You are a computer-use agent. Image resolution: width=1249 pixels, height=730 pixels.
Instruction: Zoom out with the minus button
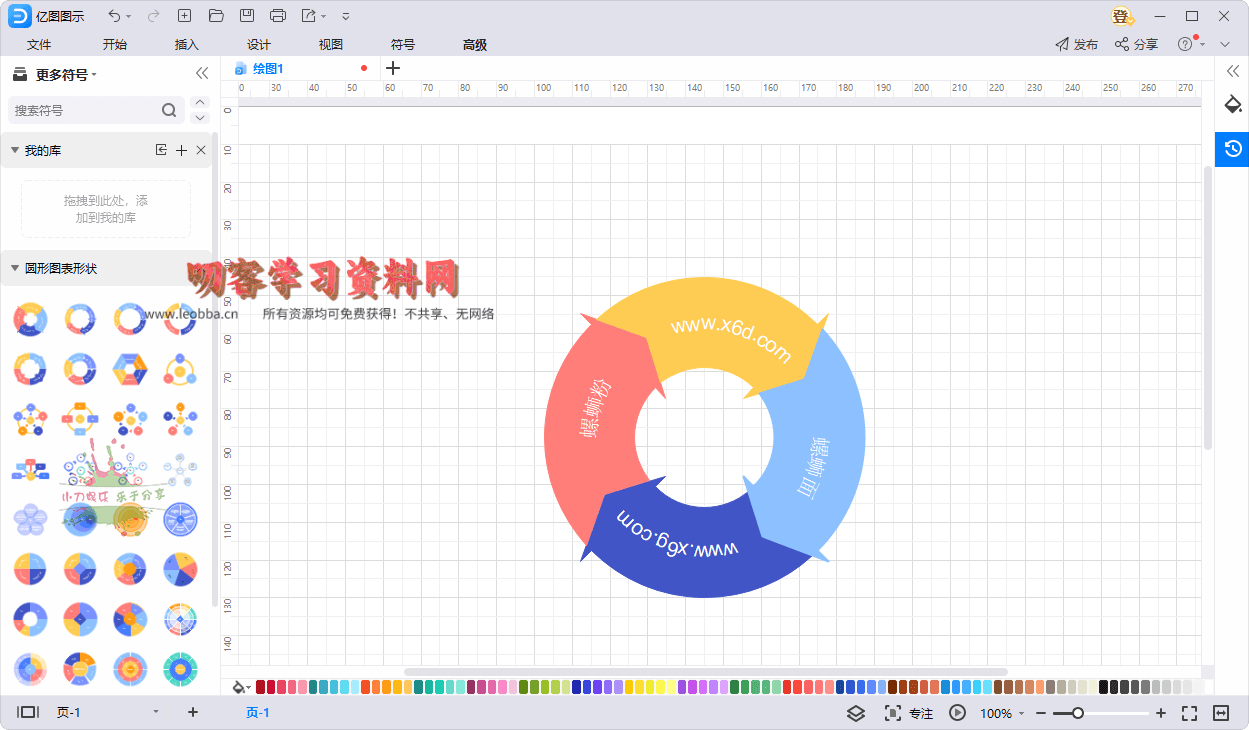pos(1041,713)
